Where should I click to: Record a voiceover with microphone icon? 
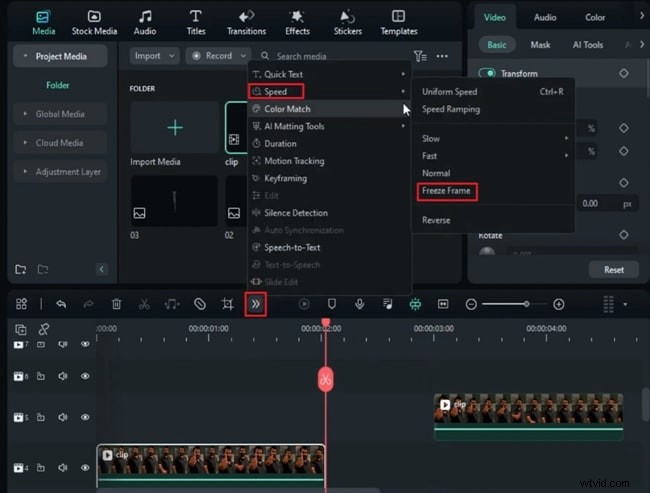click(359, 304)
